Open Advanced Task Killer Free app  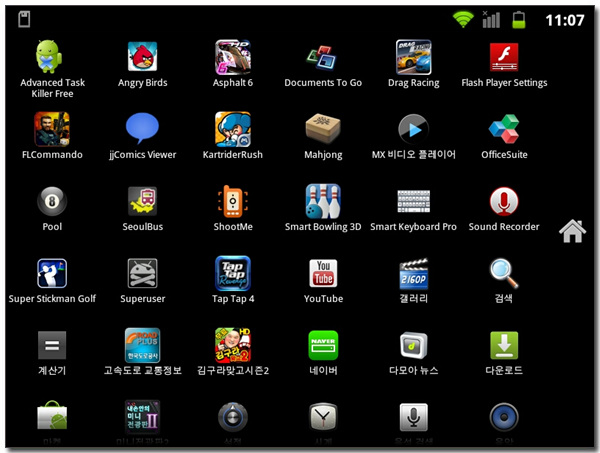pyautogui.click(x=52, y=69)
